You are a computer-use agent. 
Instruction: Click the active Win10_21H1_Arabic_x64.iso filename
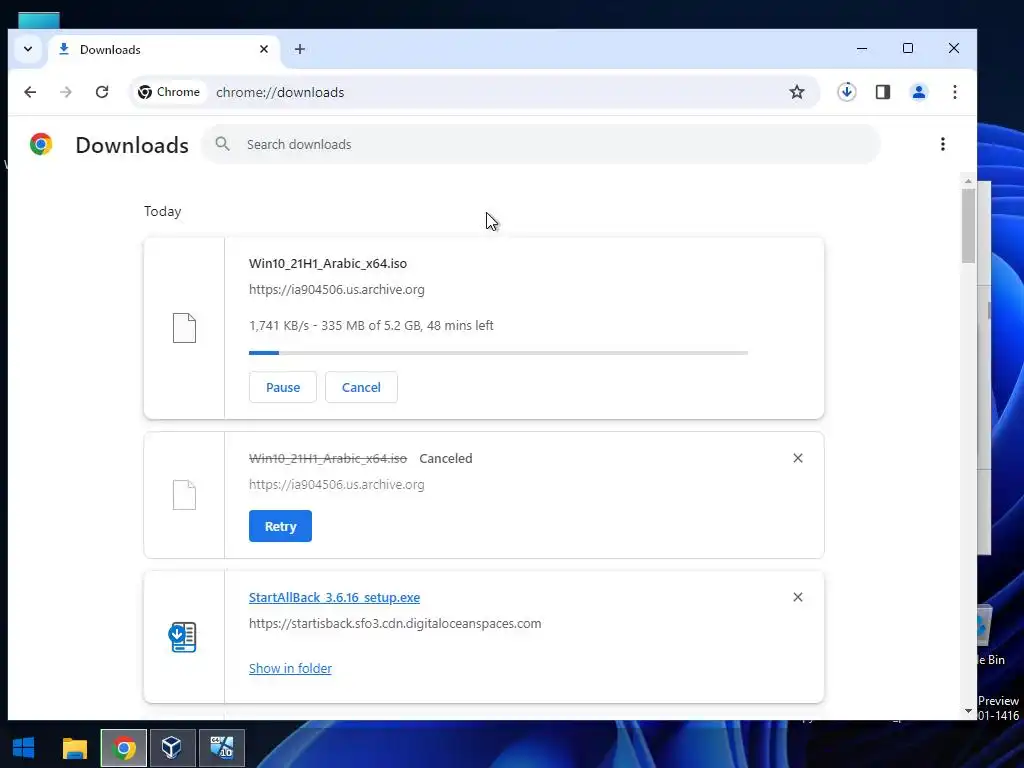click(328, 264)
